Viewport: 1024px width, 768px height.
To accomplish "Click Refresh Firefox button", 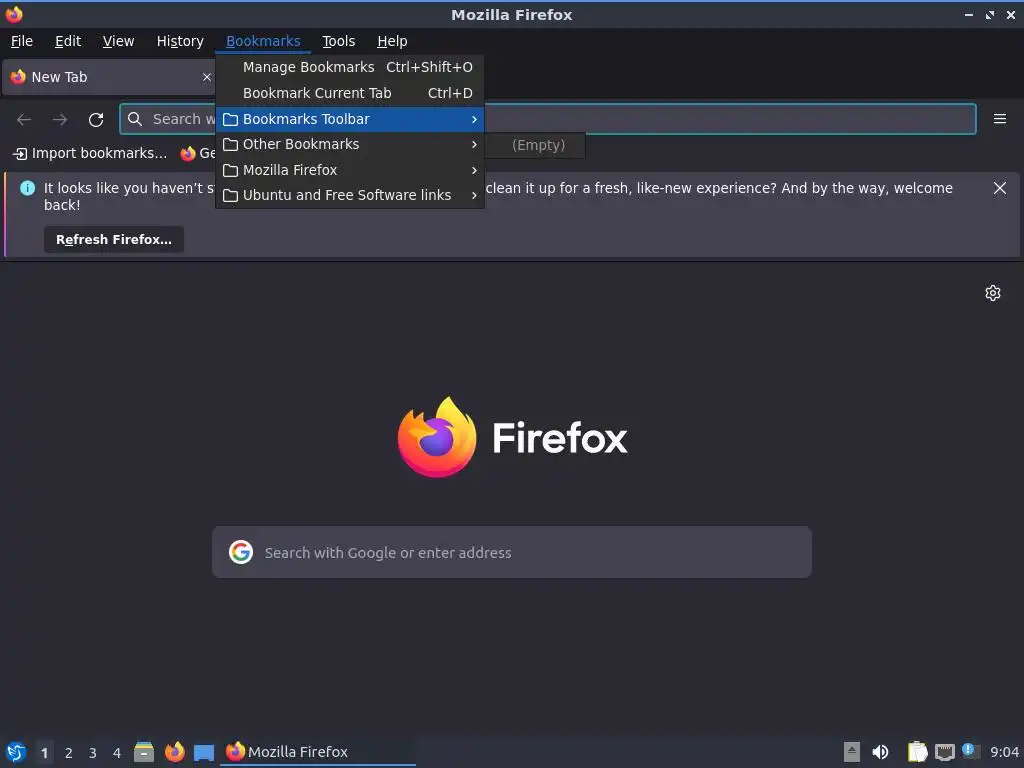I will click(114, 240).
